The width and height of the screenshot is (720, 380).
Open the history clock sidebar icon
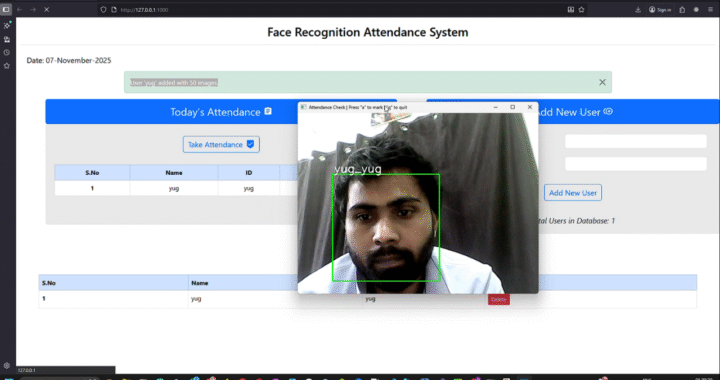[x=6, y=52]
